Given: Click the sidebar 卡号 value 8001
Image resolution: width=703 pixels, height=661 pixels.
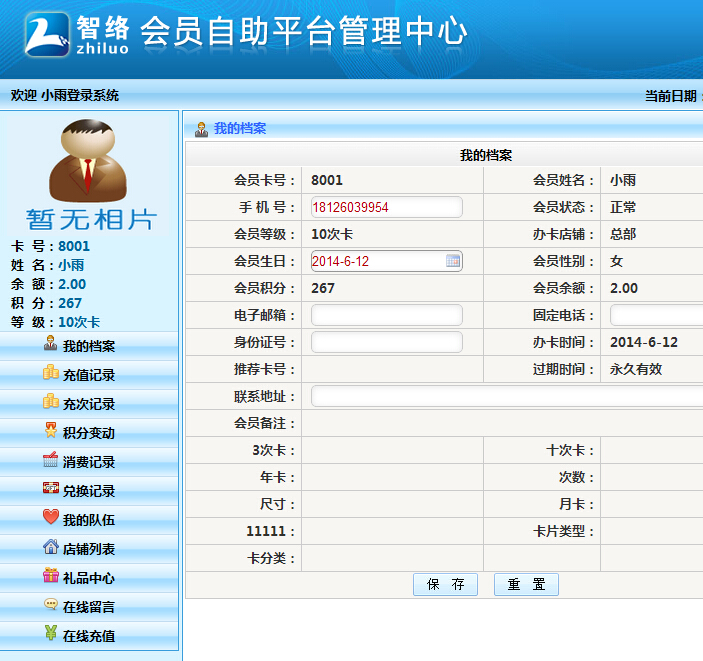Looking at the screenshot, I should tap(74, 246).
